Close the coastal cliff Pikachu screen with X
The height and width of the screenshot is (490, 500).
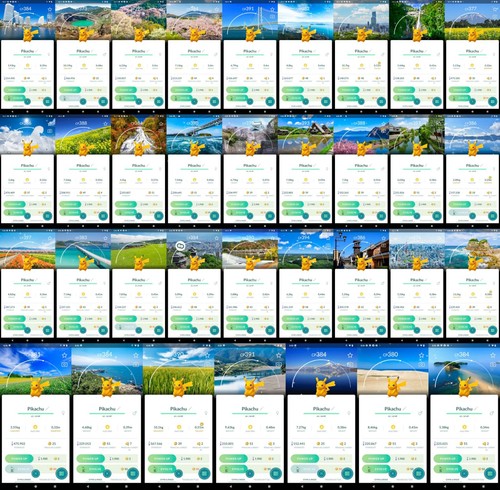point(107,473)
